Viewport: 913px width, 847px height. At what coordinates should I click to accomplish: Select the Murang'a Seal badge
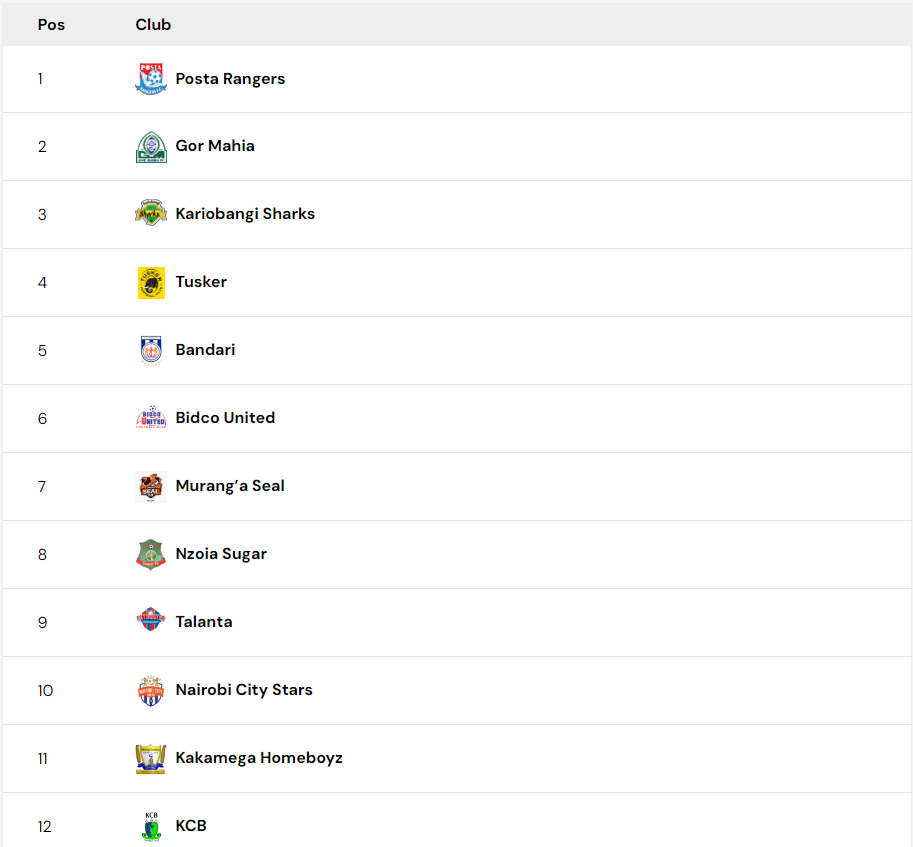151,487
